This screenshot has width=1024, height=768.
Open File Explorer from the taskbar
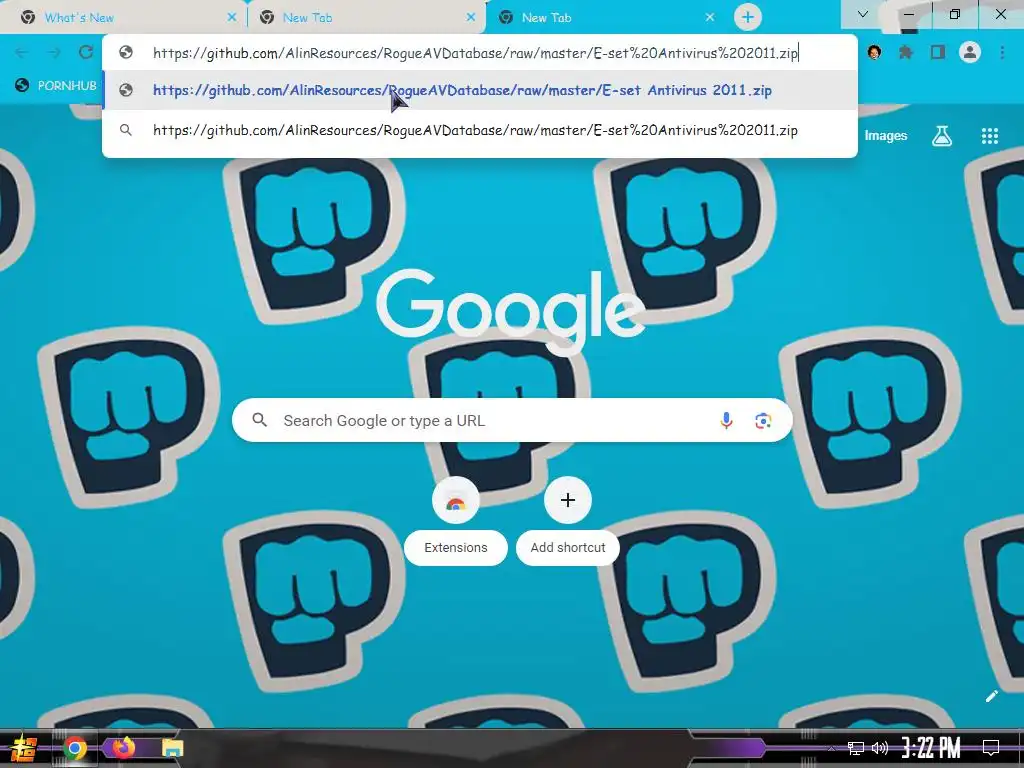[172, 748]
